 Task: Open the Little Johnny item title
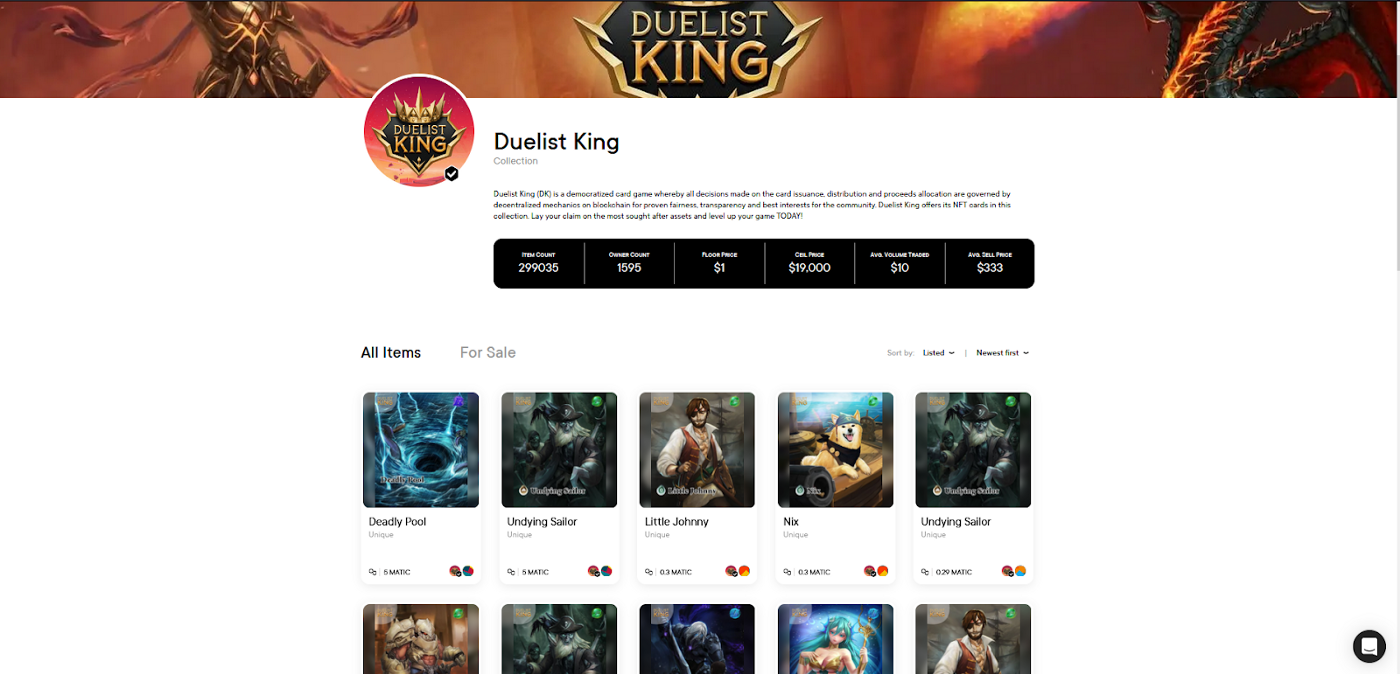tap(677, 522)
